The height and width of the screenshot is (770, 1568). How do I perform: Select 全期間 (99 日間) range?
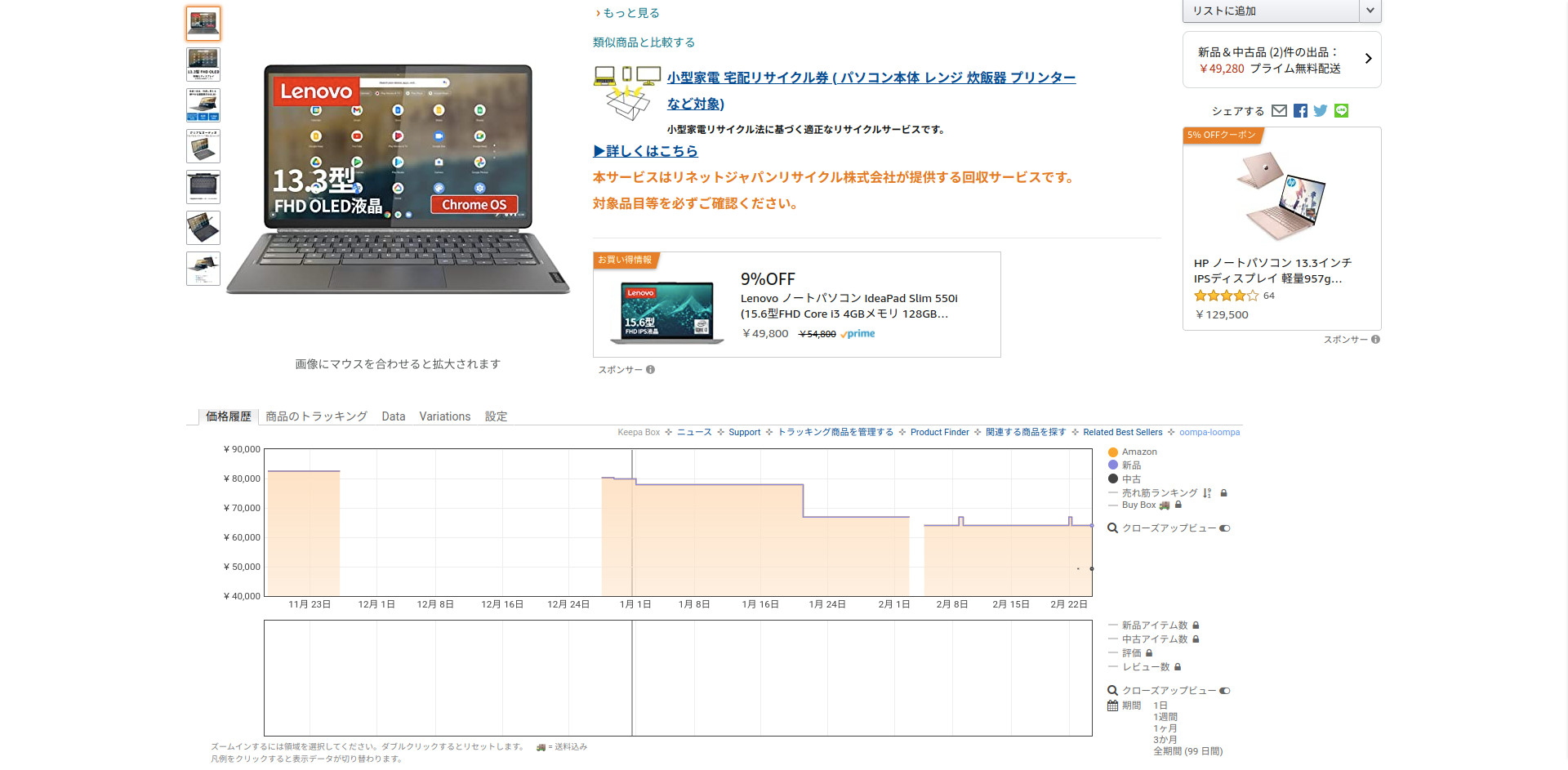[1188, 751]
